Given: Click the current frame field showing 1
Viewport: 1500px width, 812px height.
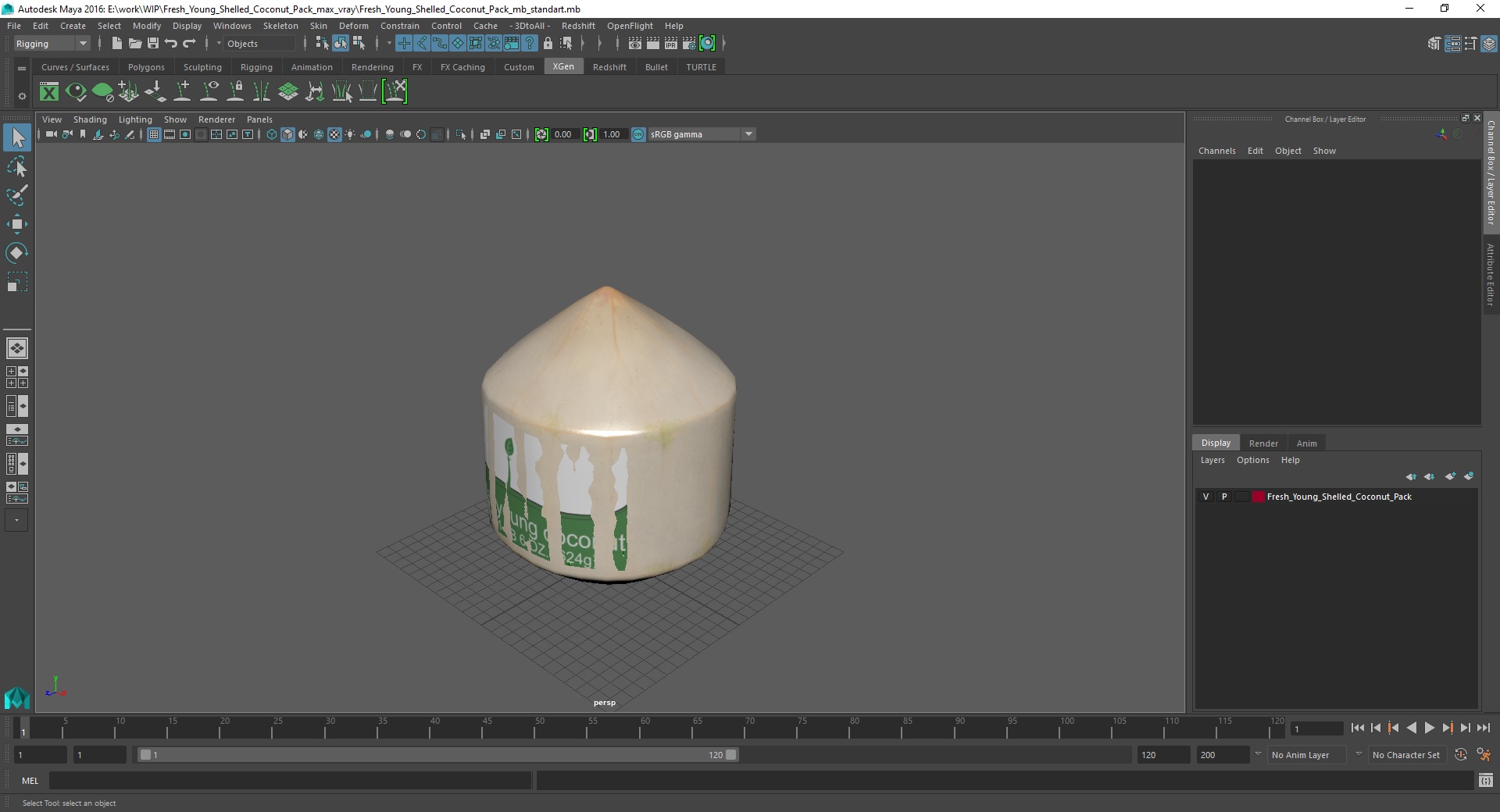Looking at the screenshot, I should pos(1316,728).
